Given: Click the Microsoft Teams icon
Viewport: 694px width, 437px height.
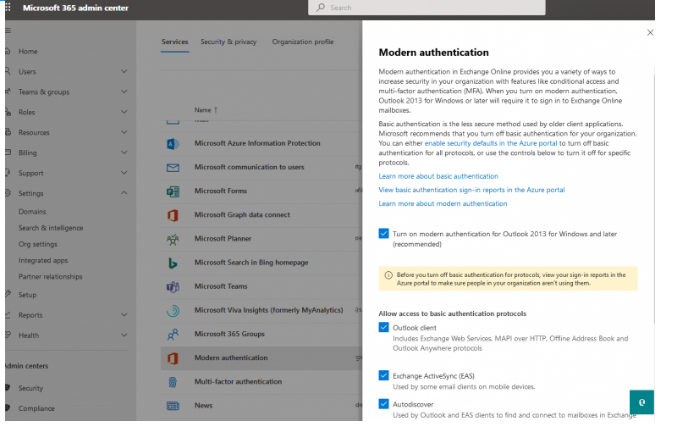Looking at the screenshot, I should click(173, 286).
